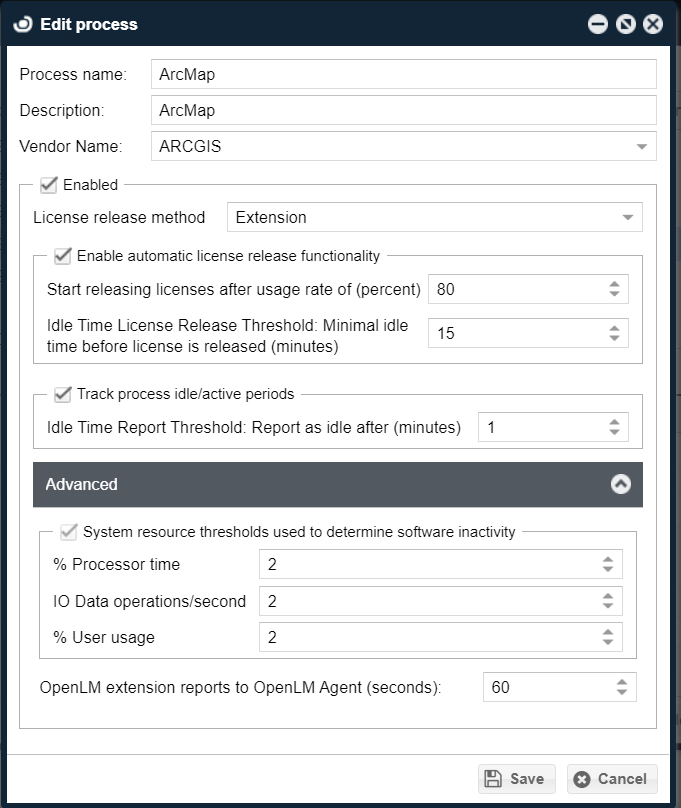Decrease % Processor time value
Screen dimensions: 681x808
(x=607, y=569)
